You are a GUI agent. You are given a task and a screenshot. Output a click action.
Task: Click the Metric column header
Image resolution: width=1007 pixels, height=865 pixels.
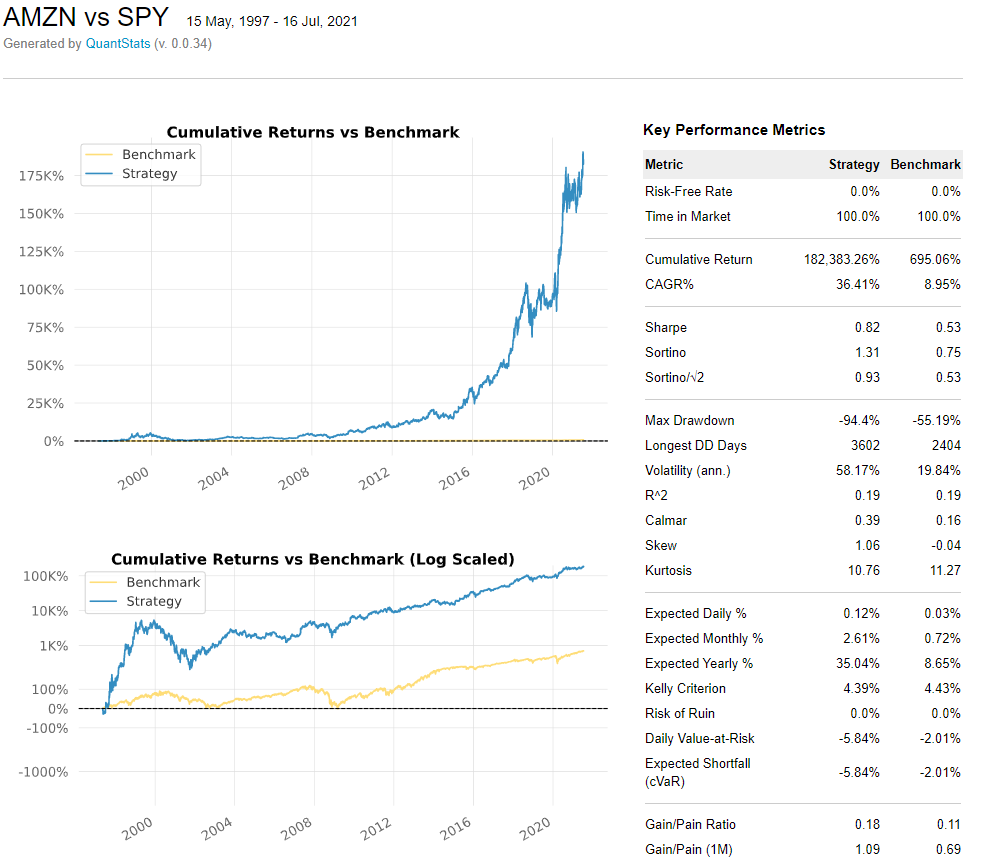[x=664, y=164]
